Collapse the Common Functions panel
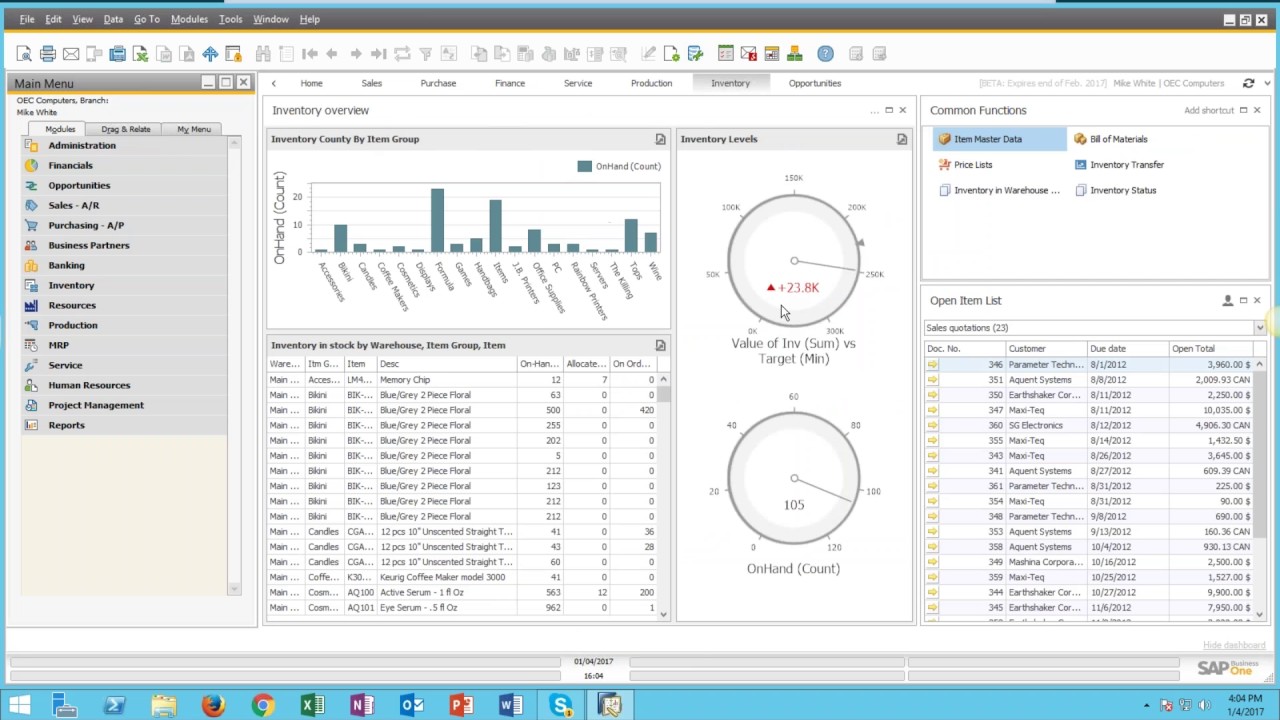 click(x=1243, y=110)
